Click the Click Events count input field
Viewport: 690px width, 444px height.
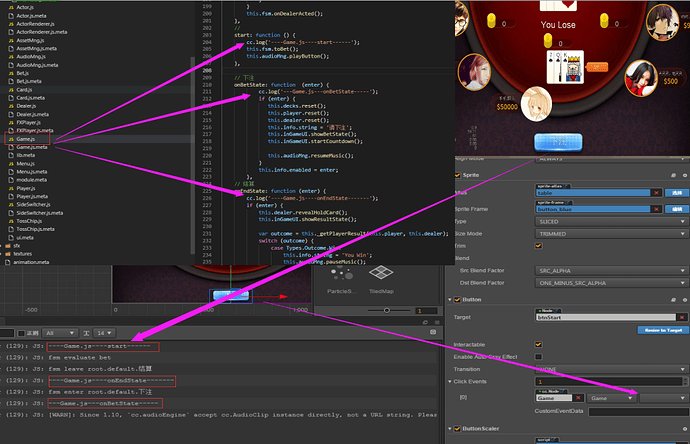pos(609,382)
